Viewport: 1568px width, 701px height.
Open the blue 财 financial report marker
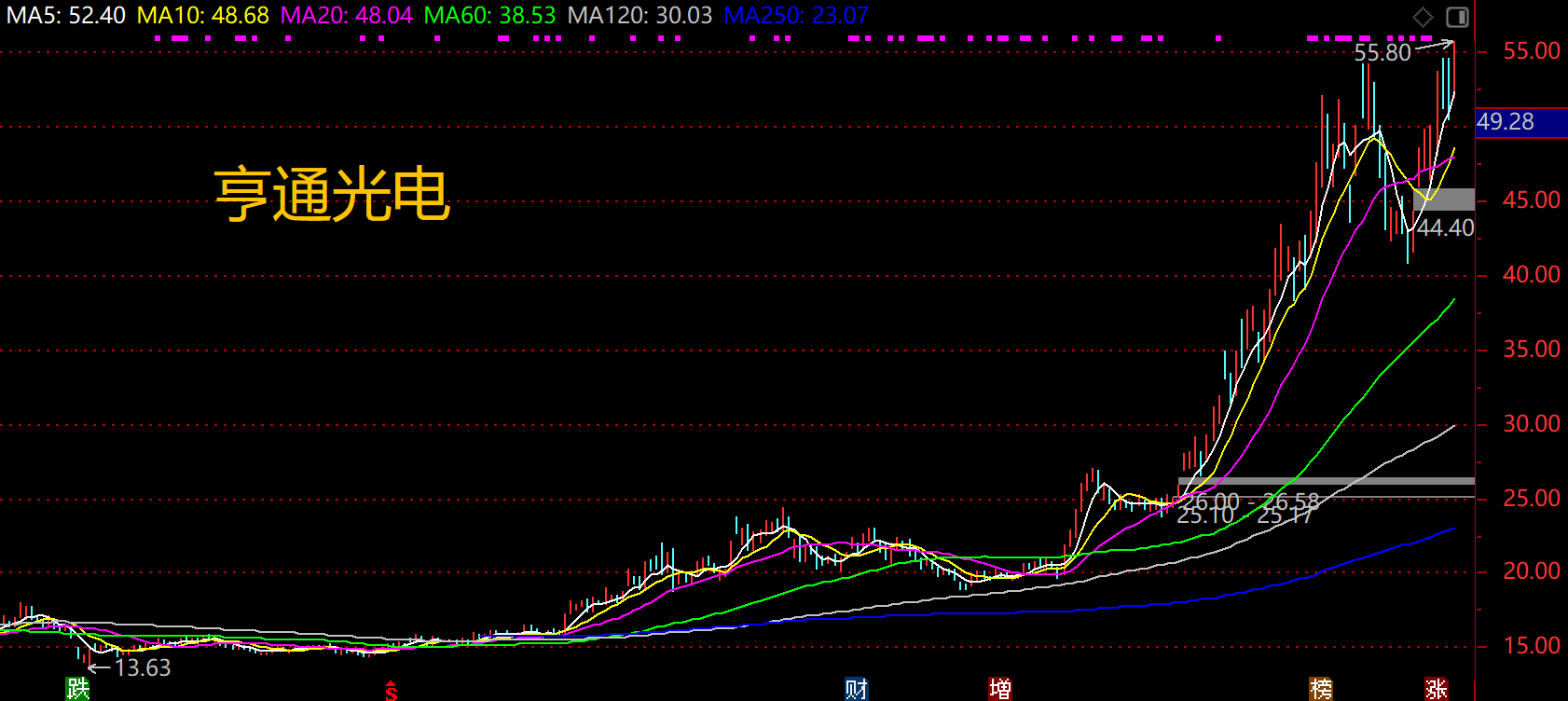pyautogui.click(x=856, y=689)
